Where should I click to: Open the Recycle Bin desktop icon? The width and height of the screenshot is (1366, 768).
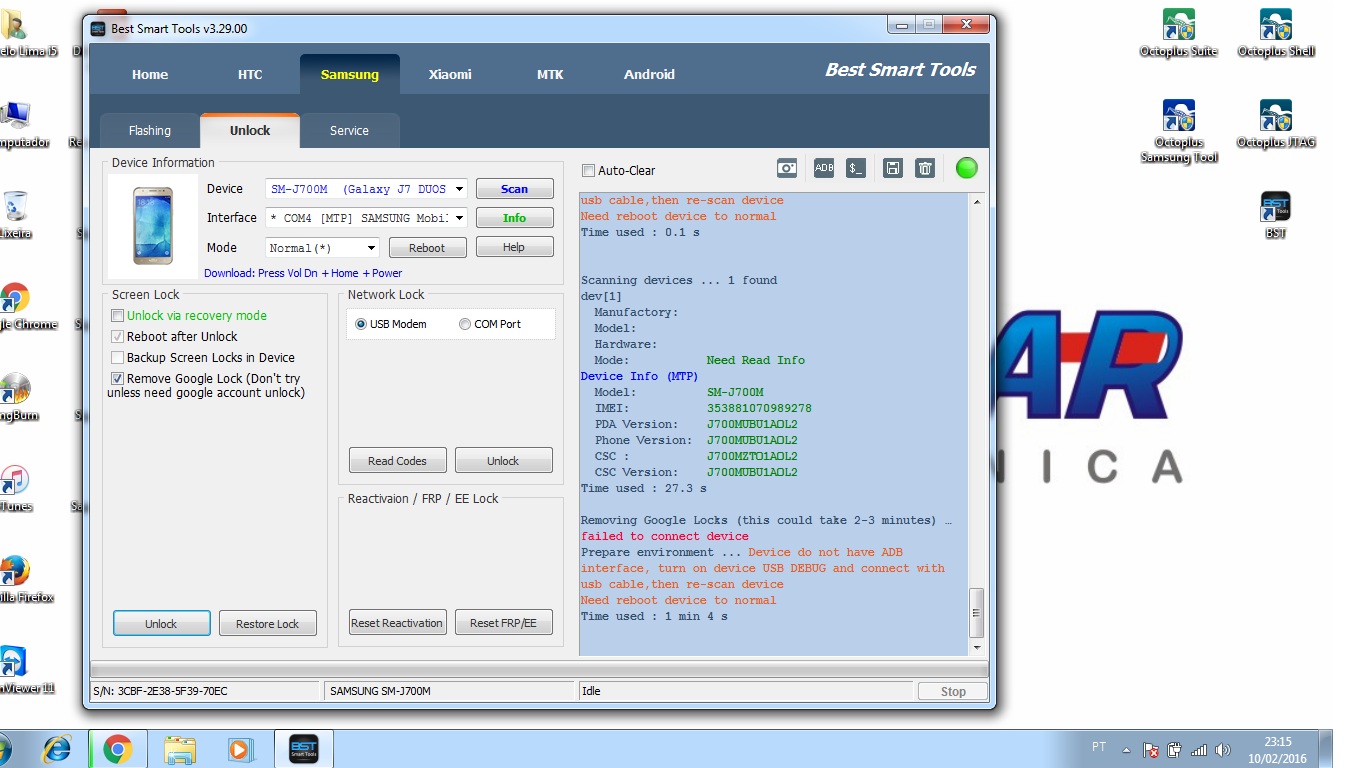click(x=16, y=215)
